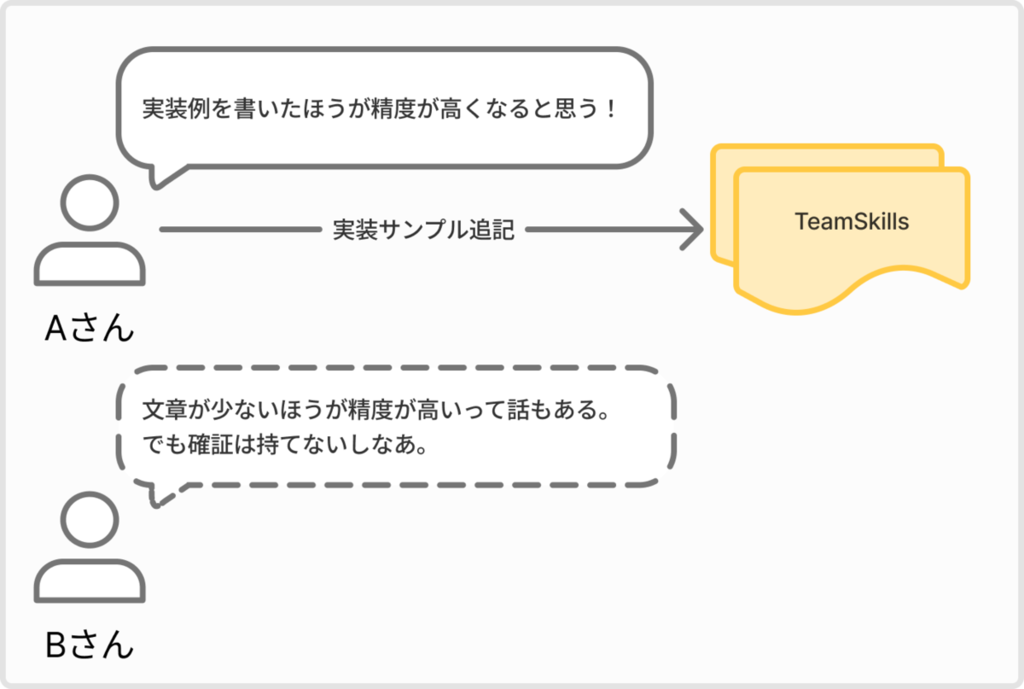Select the Bさん name label
This screenshot has height=689, width=1024.
click(x=89, y=645)
